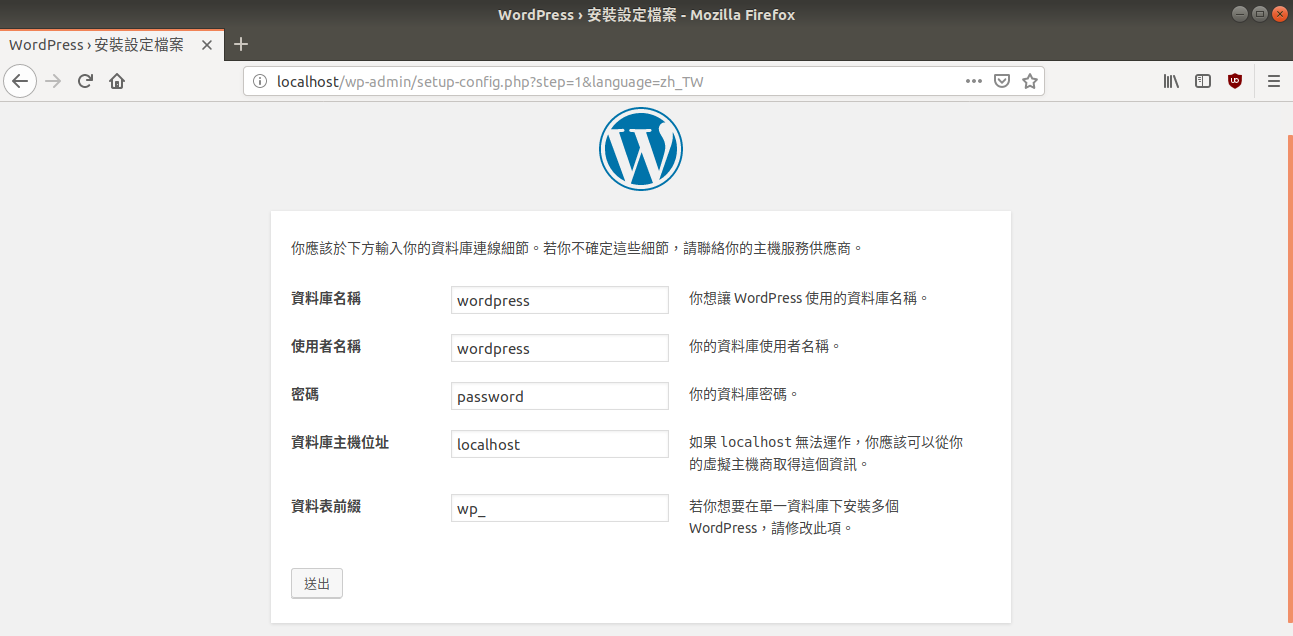Viewport: 1293px width, 636px height.
Task: Open the uBlock Origin extension icon
Action: click(1235, 81)
